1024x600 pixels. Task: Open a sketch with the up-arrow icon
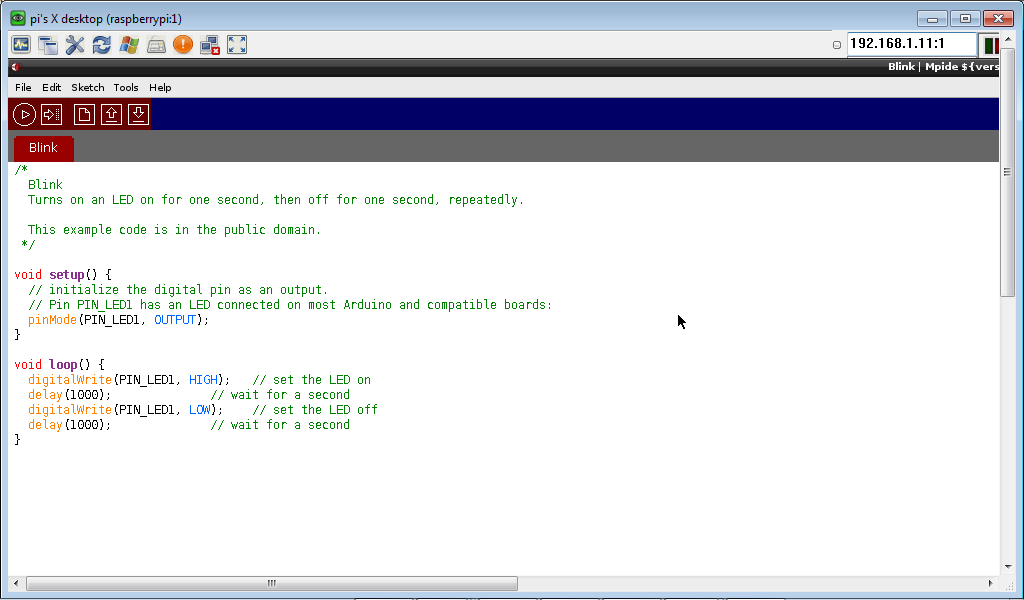[111, 114]
